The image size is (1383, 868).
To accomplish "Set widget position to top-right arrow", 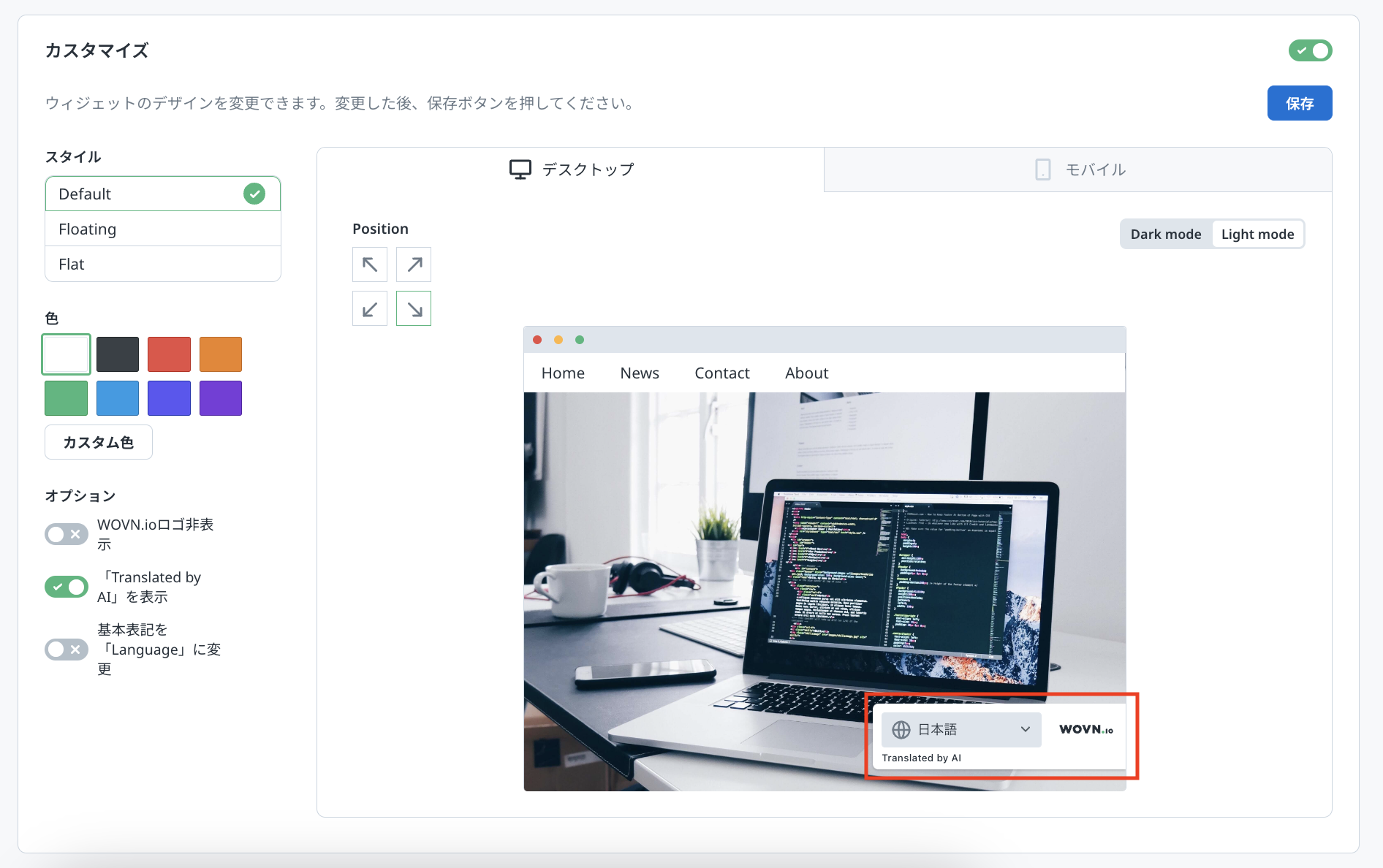I will click(x=414, y=264).
